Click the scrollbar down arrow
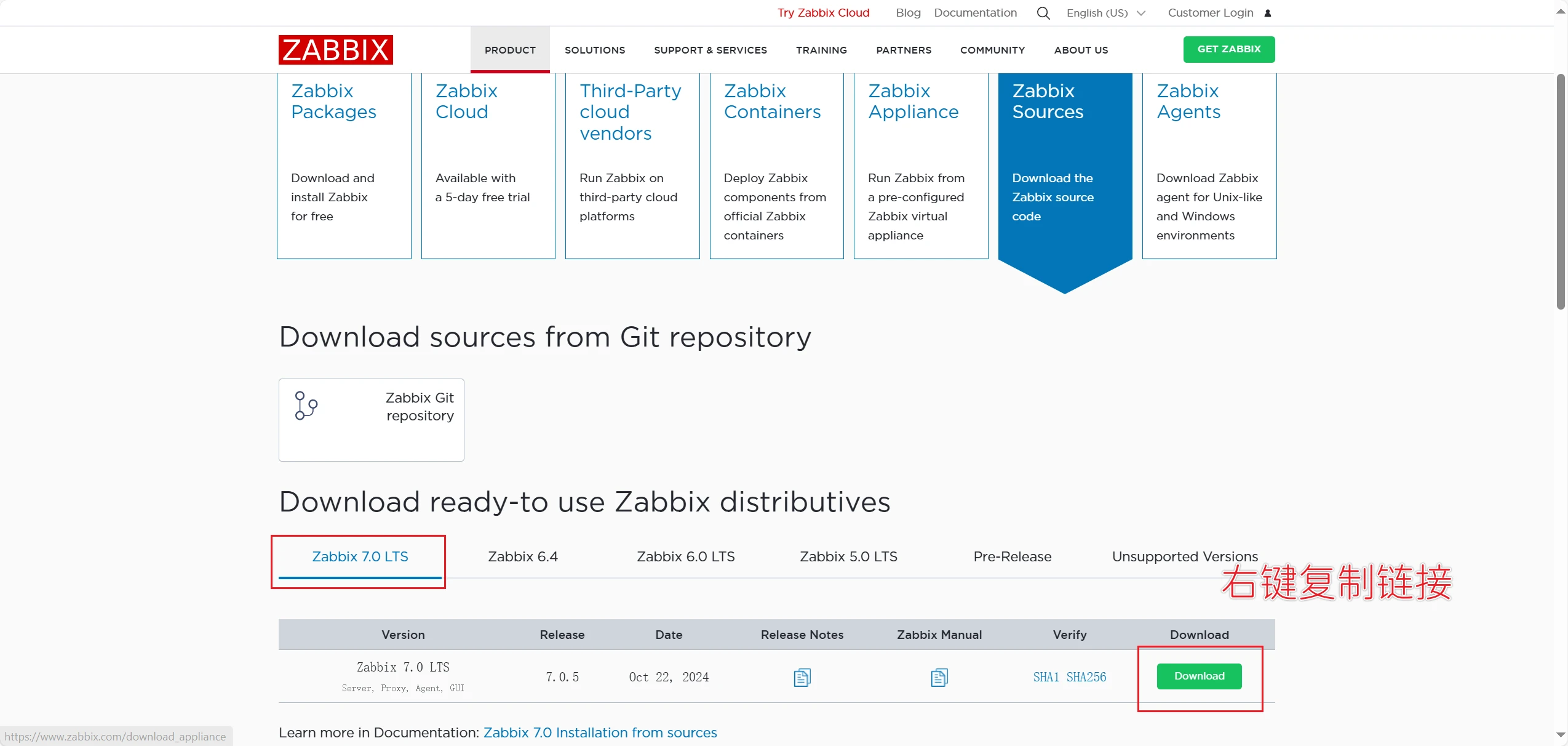1568x746 pixels. click(x=1561, y=735)
